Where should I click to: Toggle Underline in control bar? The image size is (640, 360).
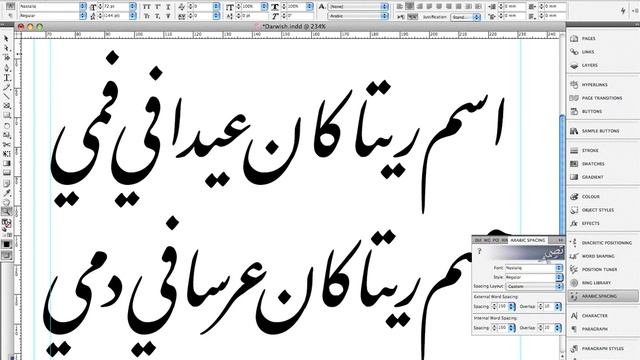[168, 7]
